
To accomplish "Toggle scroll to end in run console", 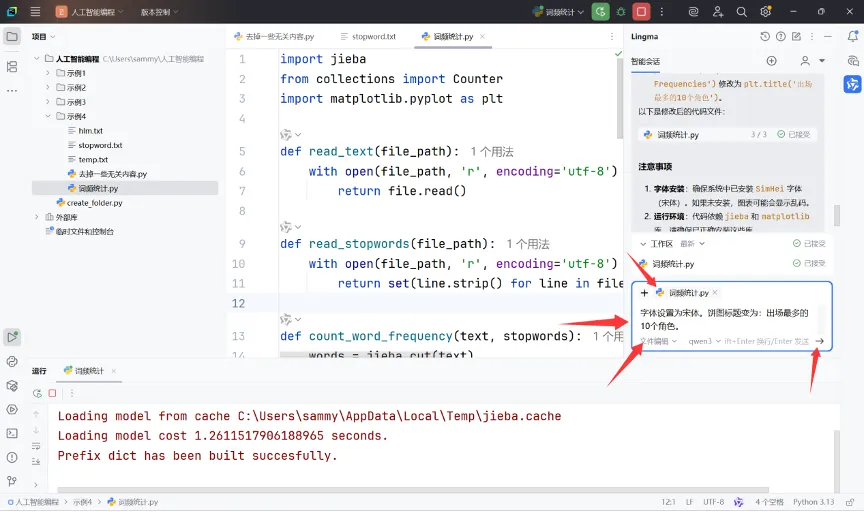I will tap(36, 461).
